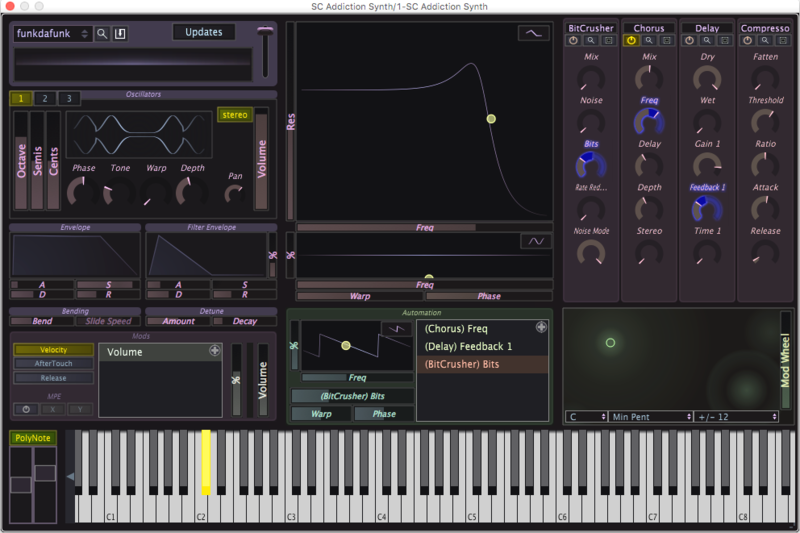Switch to oscillator tab 2

point(44,98)
